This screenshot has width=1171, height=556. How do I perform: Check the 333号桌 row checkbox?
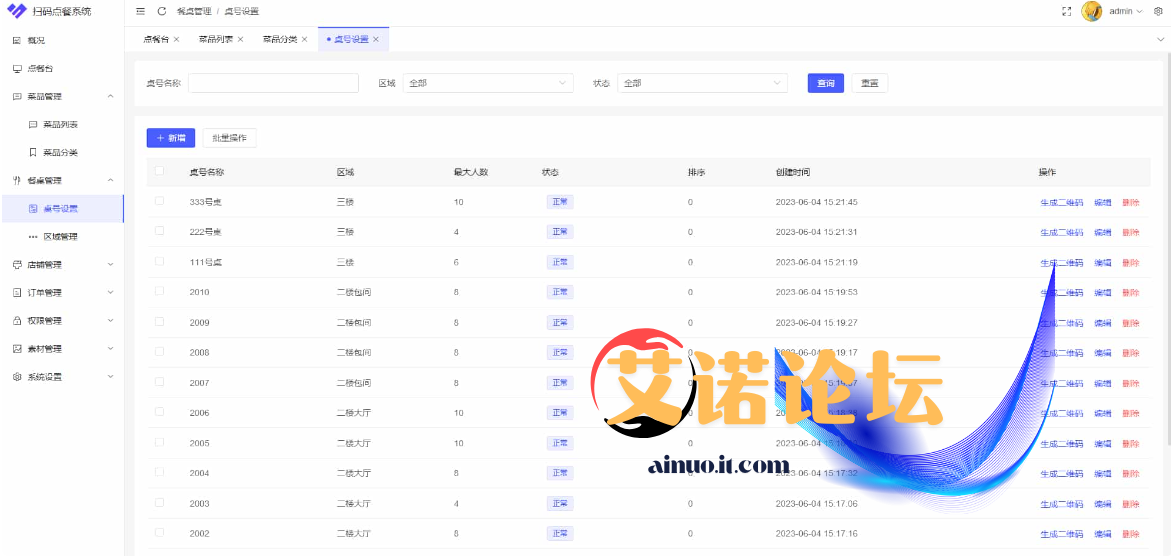[159, 200]
